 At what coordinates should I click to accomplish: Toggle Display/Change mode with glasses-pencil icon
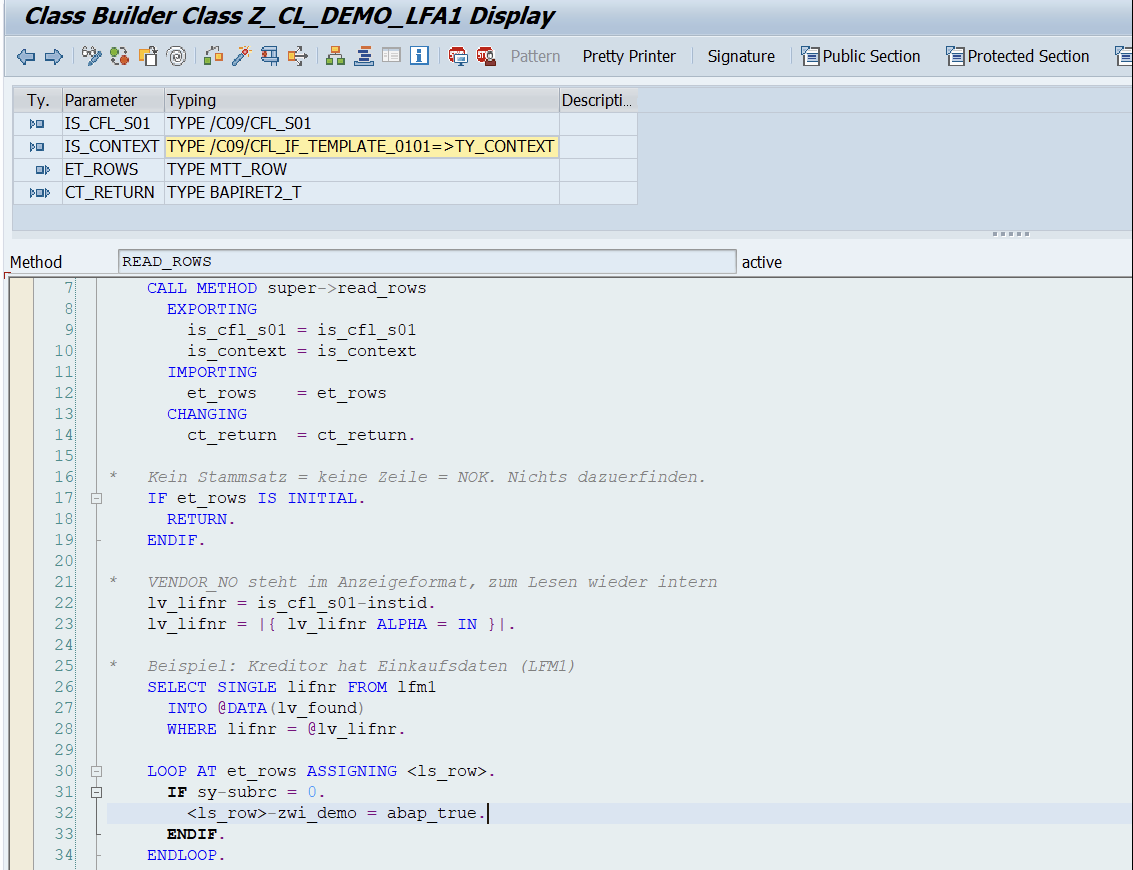tap(92, 56)
